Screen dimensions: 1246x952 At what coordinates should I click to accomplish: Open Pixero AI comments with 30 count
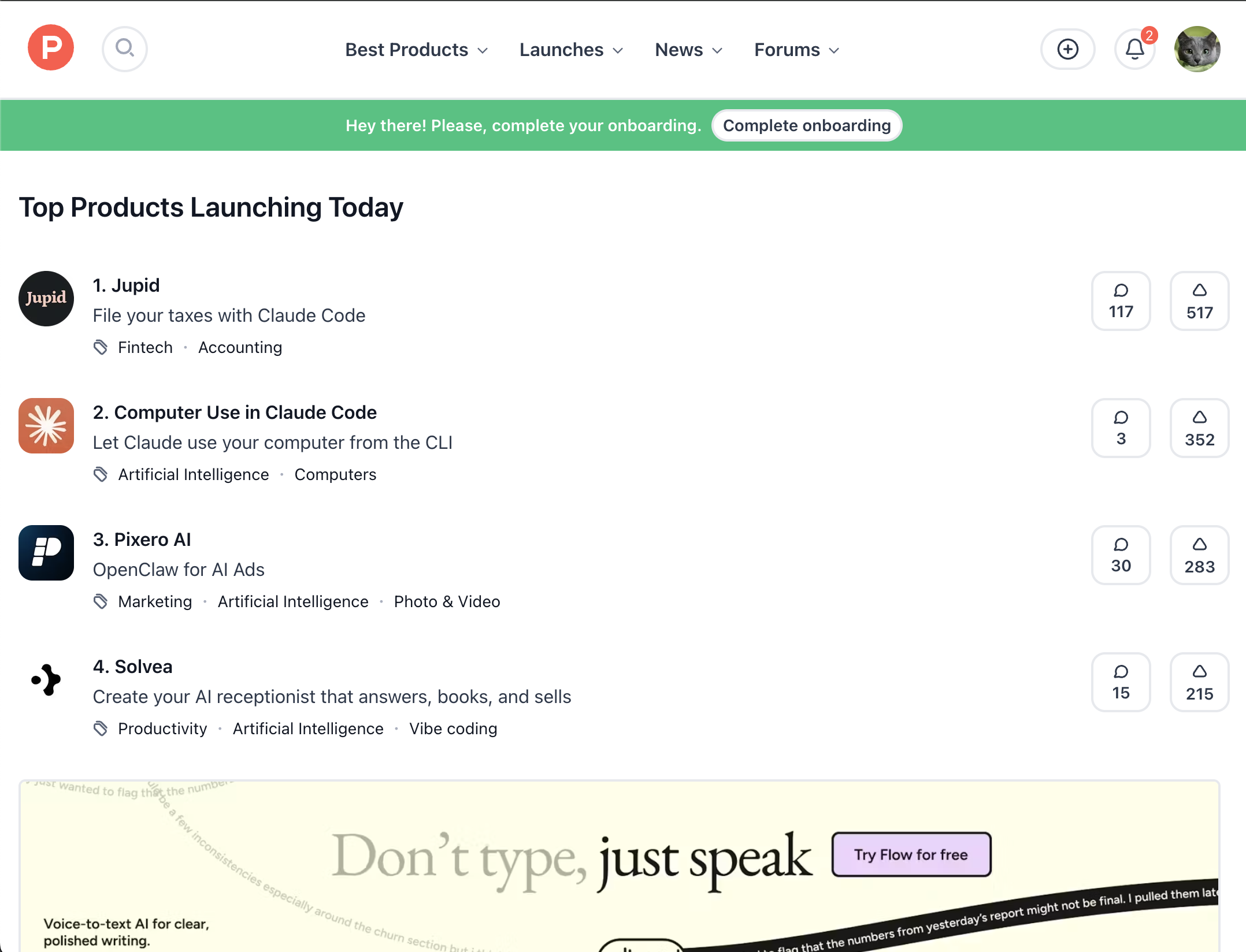coord(1121,555)
